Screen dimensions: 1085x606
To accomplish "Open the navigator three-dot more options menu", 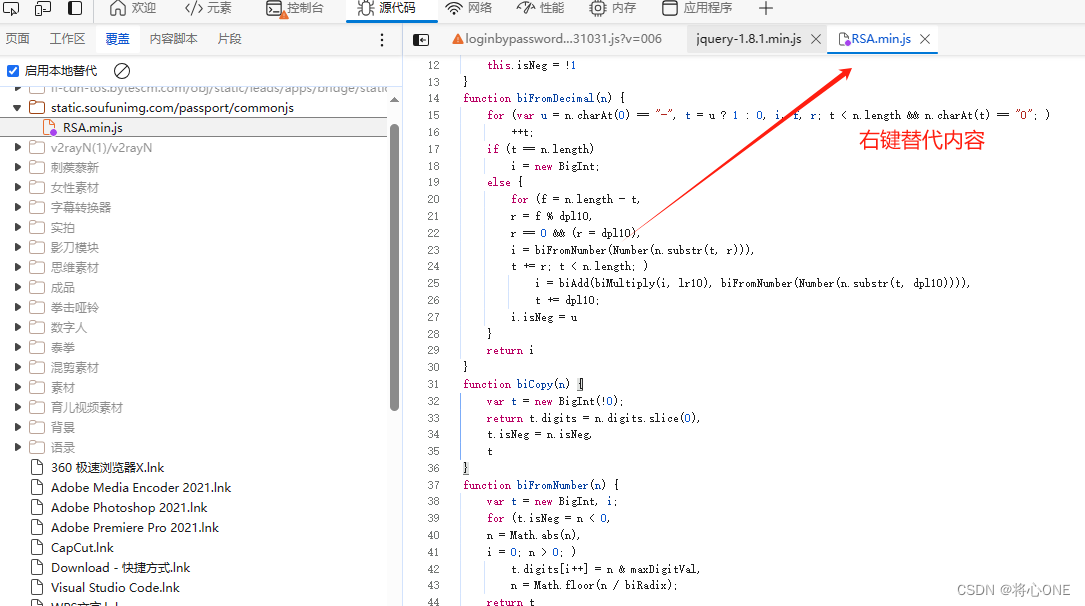I will point(382,40).
